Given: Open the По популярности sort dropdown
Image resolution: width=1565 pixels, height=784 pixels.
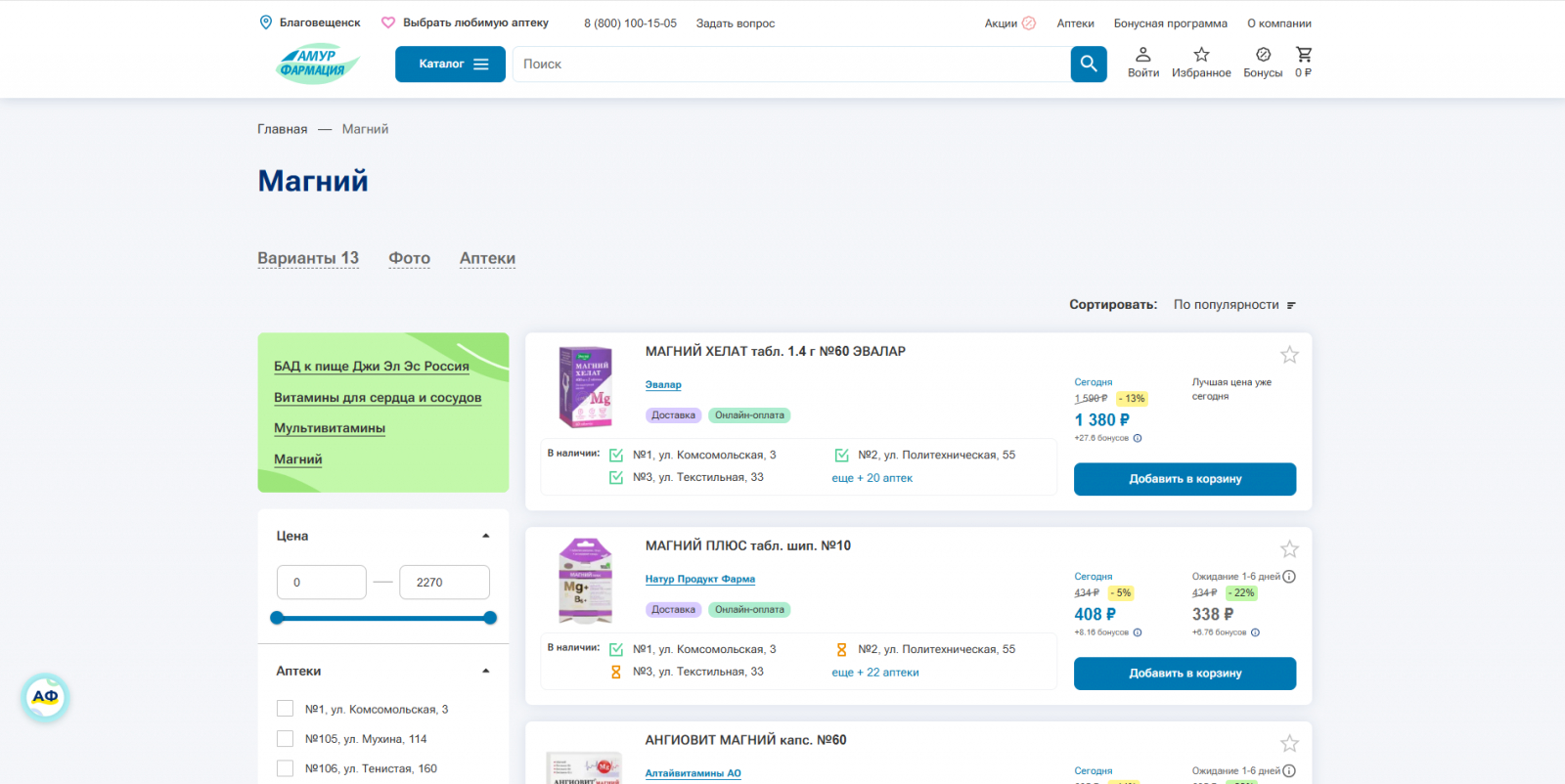Looking at the screenshot, I should 1234,305.
